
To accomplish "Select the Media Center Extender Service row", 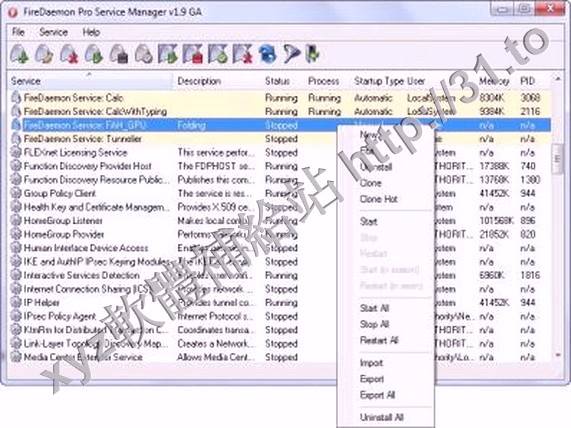I will (x=280, y=357).
